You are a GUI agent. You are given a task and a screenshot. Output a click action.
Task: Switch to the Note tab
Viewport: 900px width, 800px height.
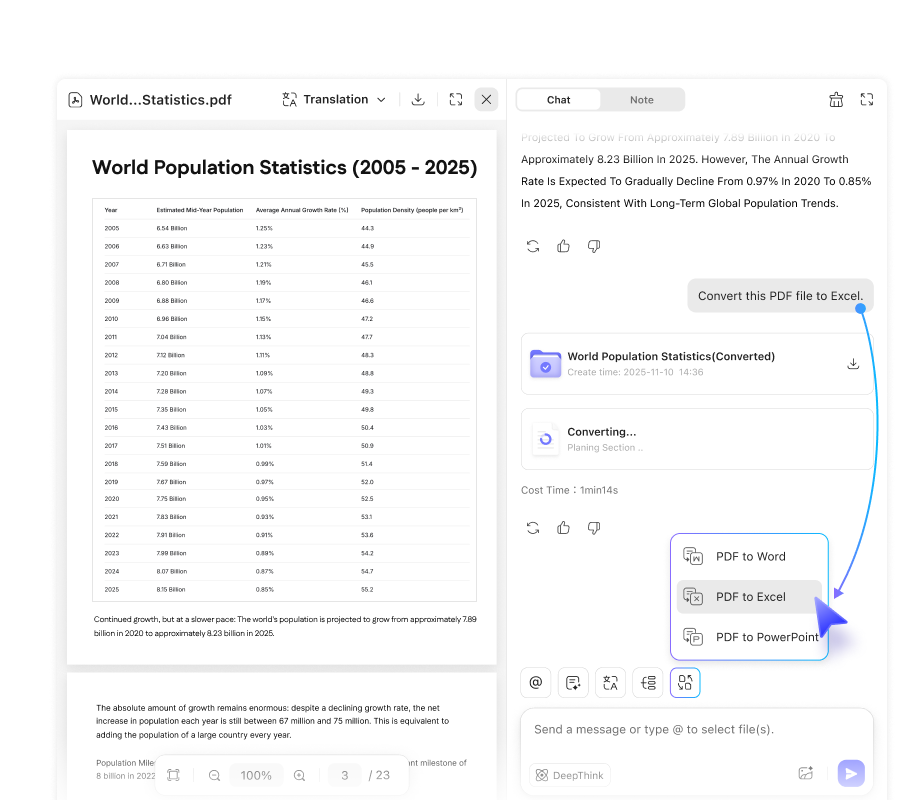(642, 99)
